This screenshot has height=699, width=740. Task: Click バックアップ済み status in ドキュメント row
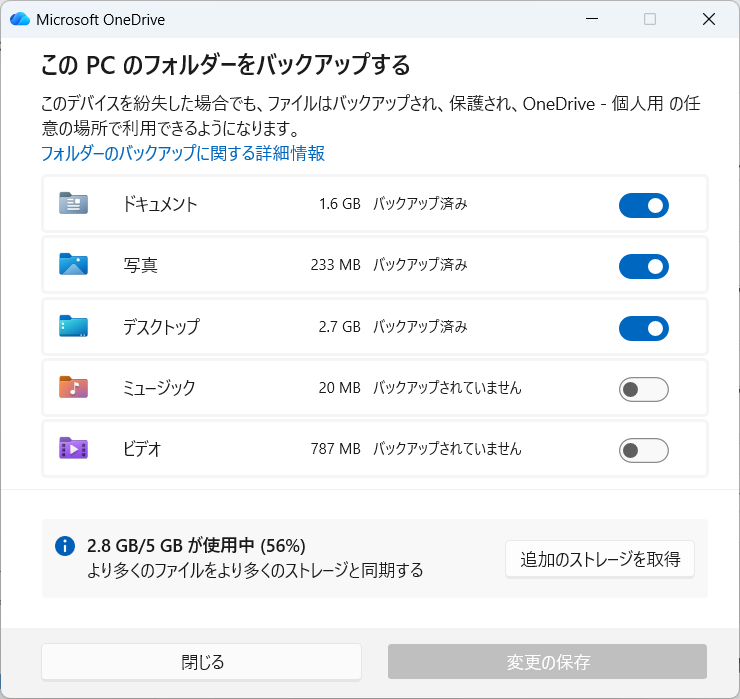(420, 204)
